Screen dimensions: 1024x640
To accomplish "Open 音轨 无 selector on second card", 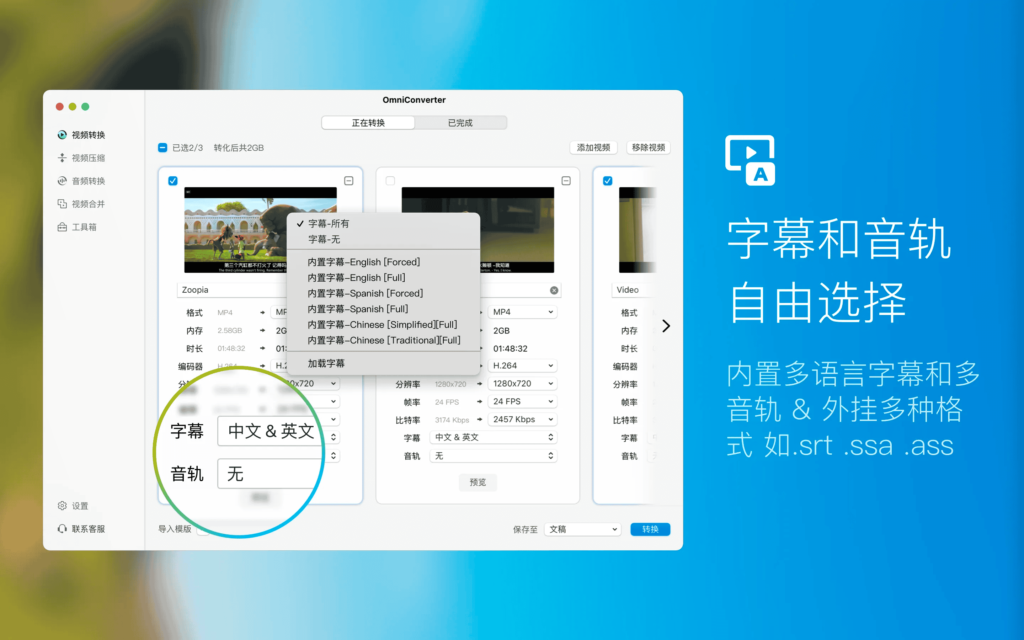I will (x=493, y=456).
